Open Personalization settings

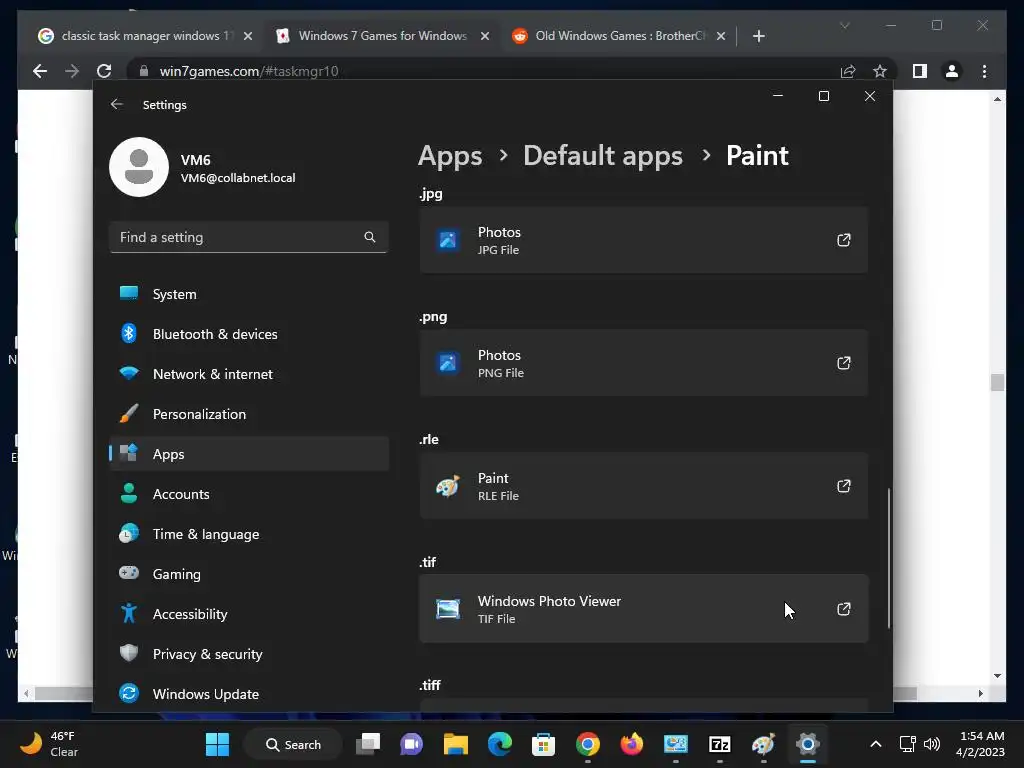(249, 414)
